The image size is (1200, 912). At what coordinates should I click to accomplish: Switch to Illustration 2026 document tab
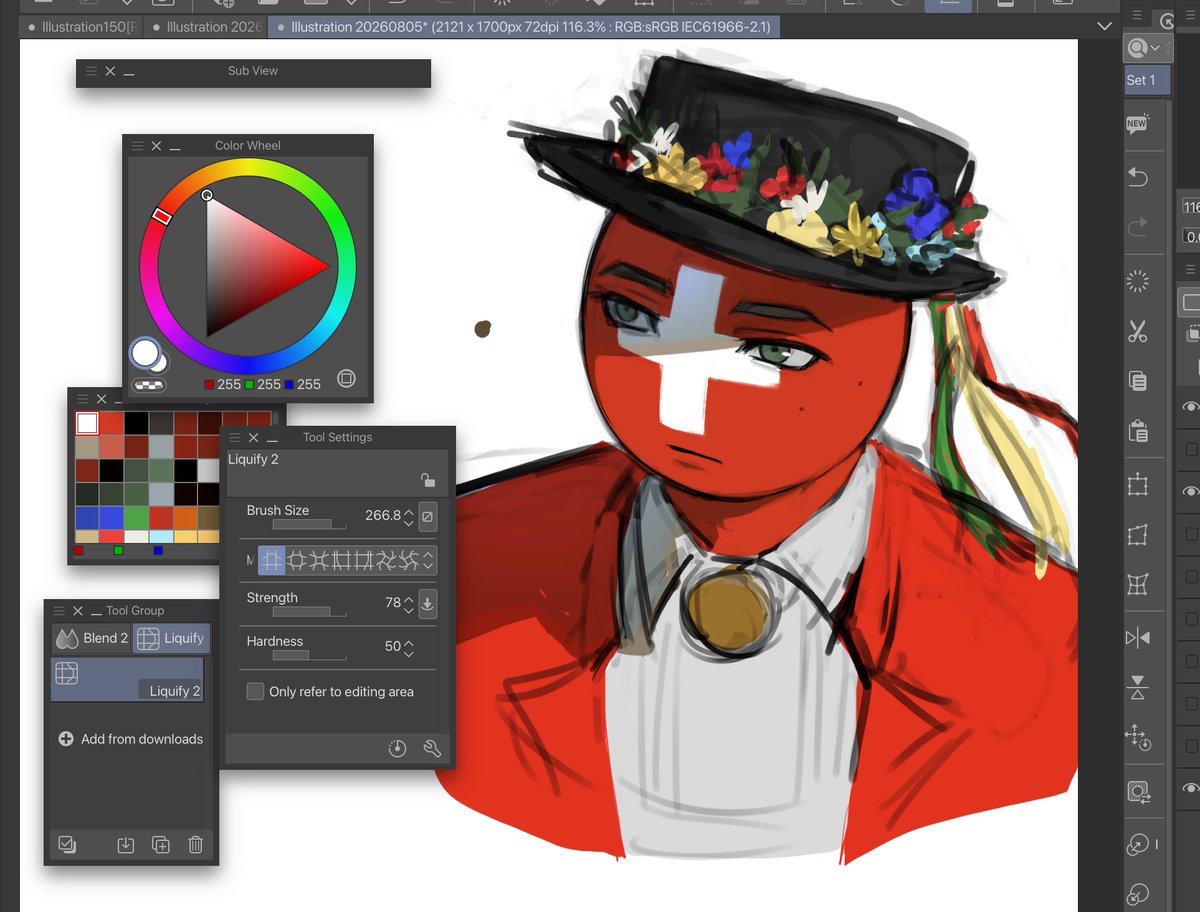click(x=205, y=27)
